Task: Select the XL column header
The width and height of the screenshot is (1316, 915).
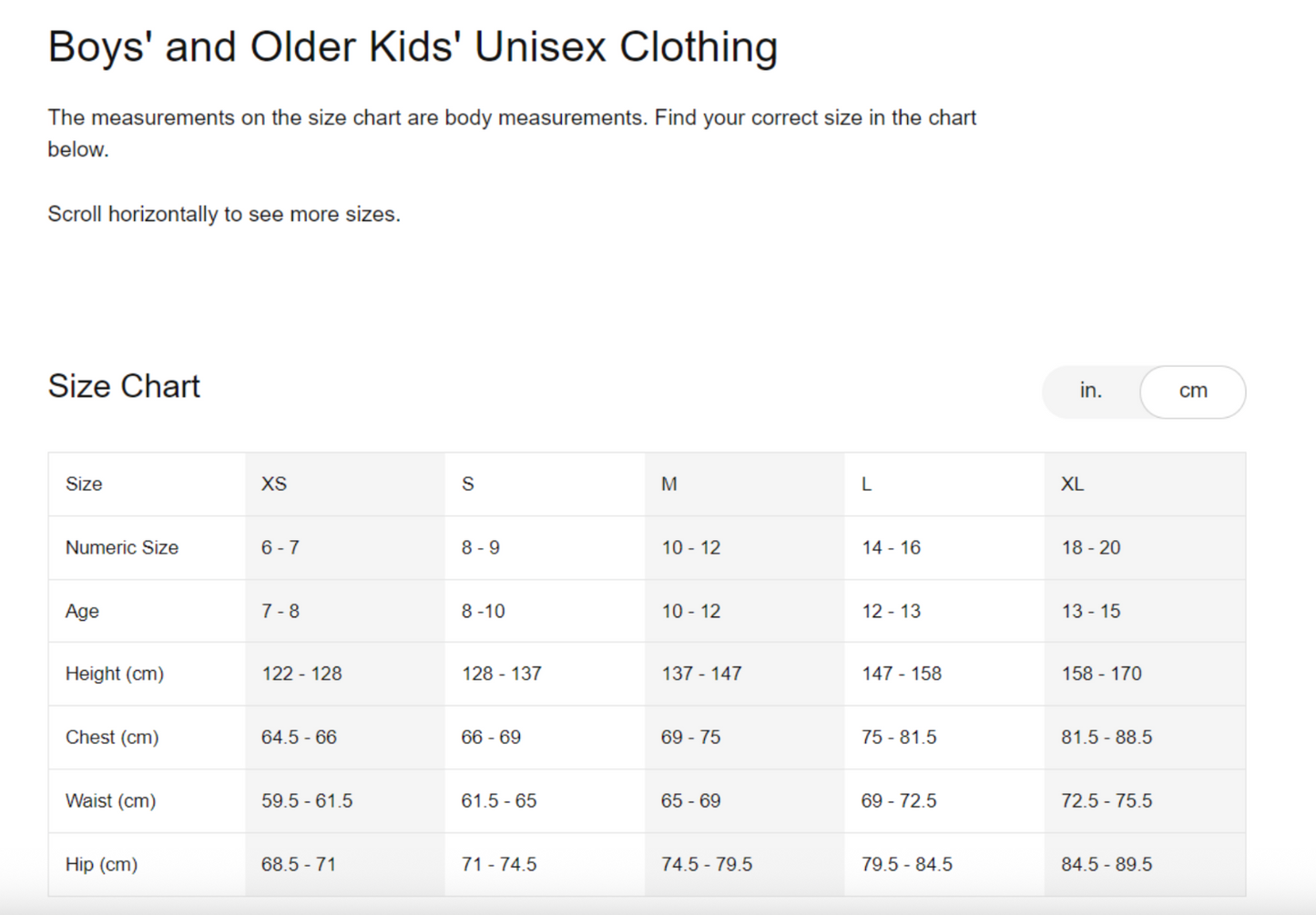Action: click(x=1074, y=483)
